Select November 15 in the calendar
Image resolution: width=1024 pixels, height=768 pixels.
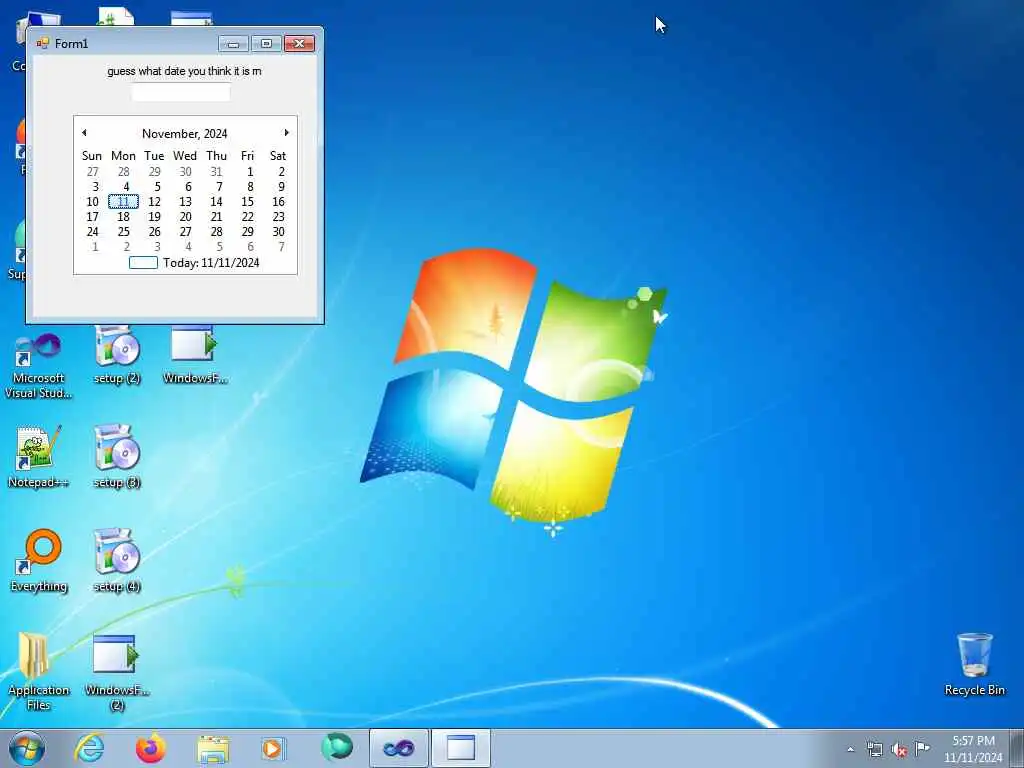248,202
